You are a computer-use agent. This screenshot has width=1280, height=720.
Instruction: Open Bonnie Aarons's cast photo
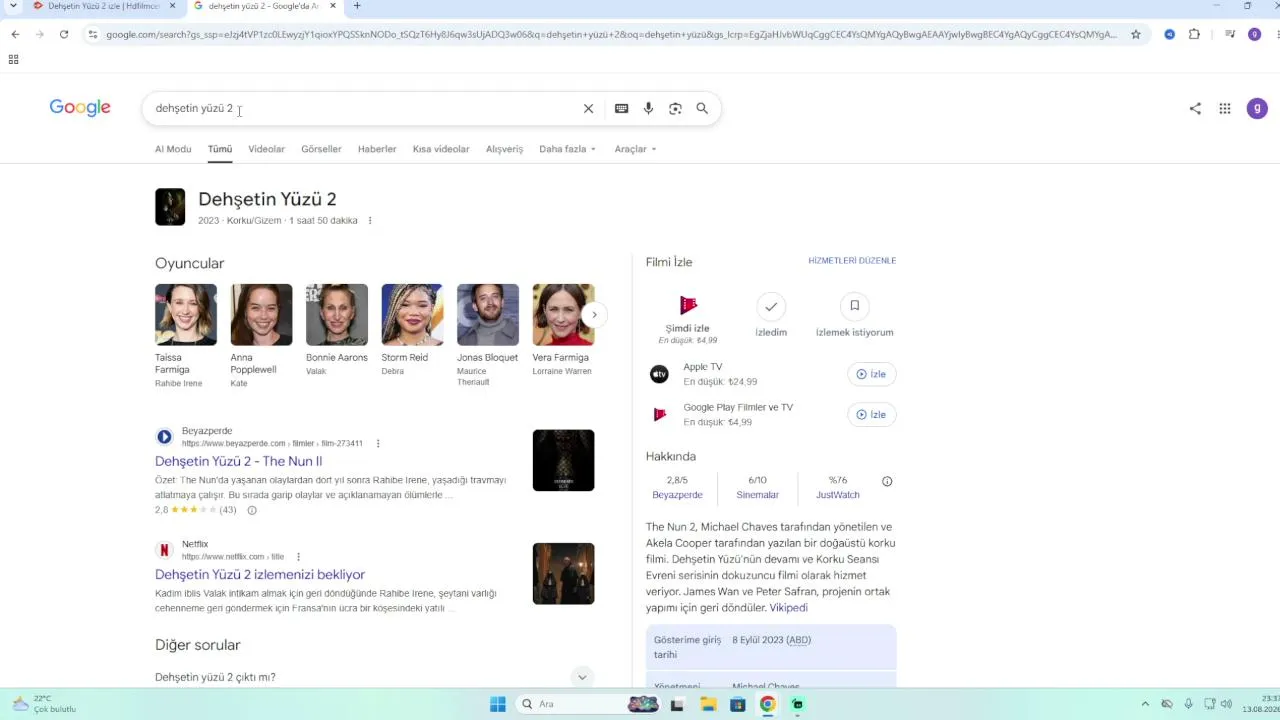(x=337, y=315)
